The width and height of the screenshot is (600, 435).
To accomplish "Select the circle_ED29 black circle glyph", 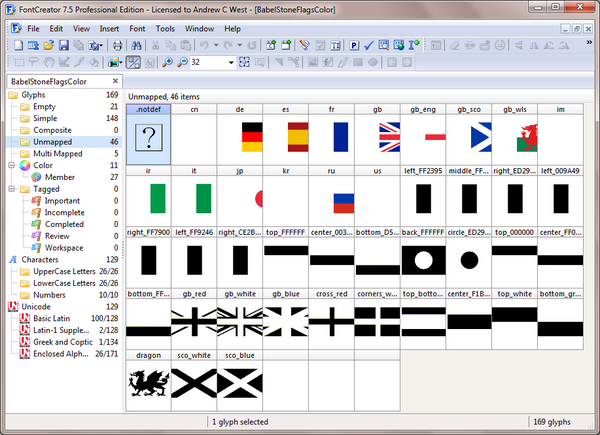I will [469, 257].
